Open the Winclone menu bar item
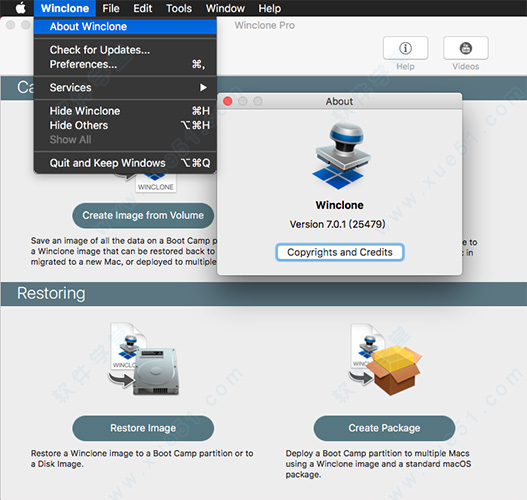 point(65,8)
